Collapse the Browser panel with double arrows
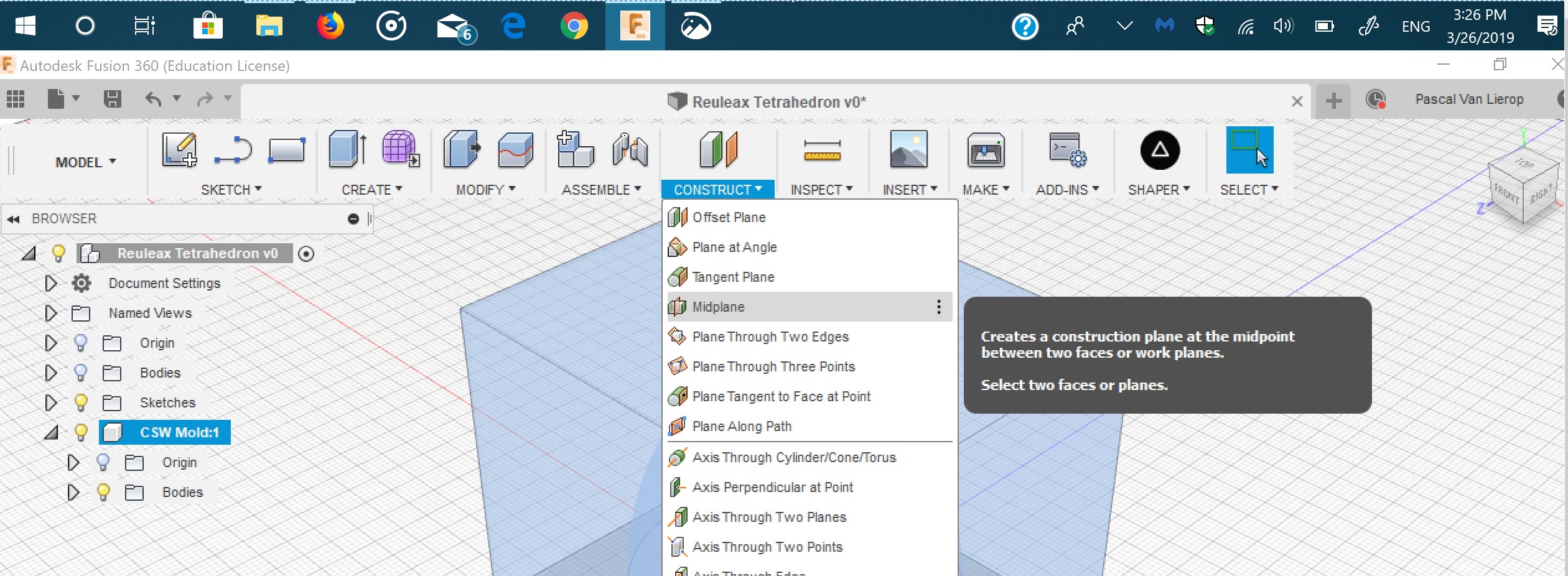The image size is (1568, 576). coord(14,219)
